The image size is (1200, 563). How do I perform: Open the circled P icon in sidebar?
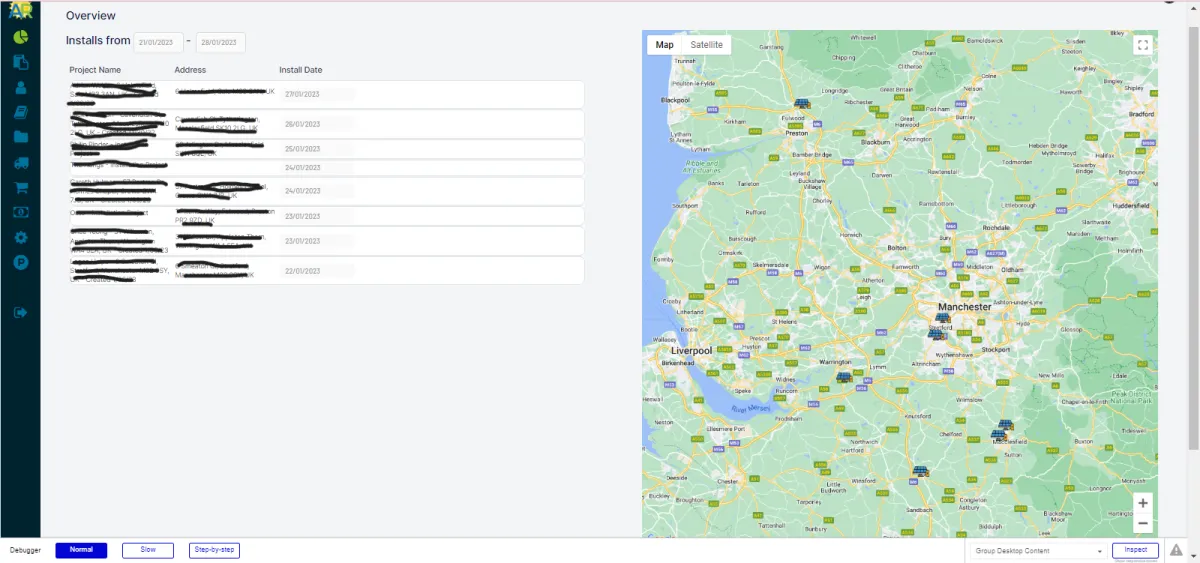tap(20, 263)
